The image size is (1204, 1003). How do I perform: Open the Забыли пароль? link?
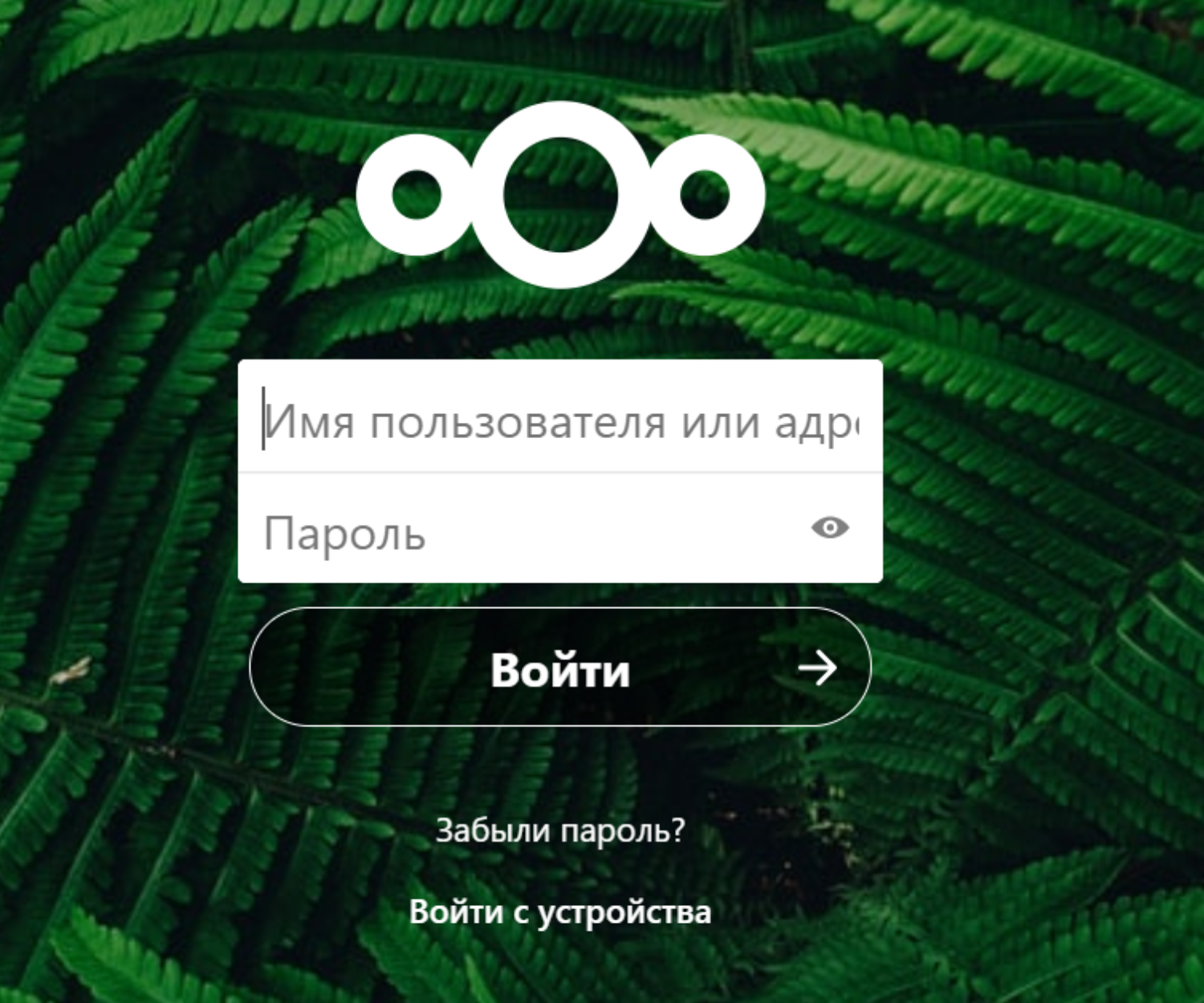click(560, 830)
